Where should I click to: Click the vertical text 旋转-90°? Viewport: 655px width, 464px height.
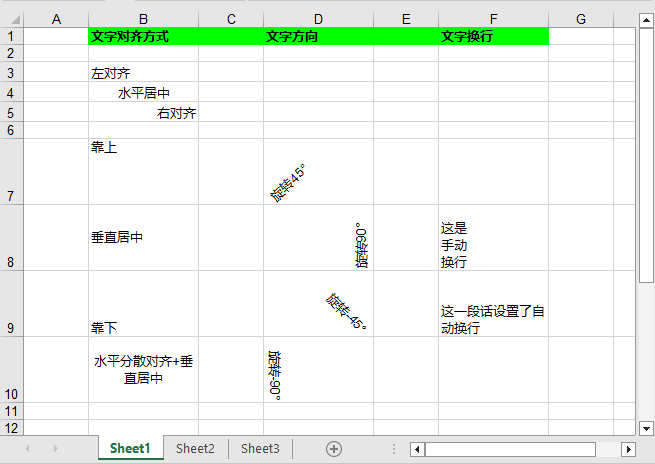(275, 375)
